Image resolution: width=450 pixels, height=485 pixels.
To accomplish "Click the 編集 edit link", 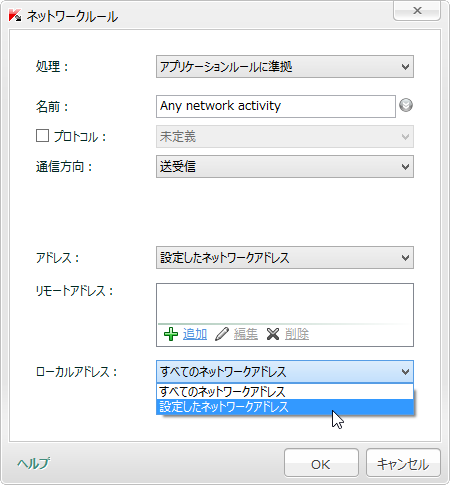I will pyautogui.click(x=246, y=334).
